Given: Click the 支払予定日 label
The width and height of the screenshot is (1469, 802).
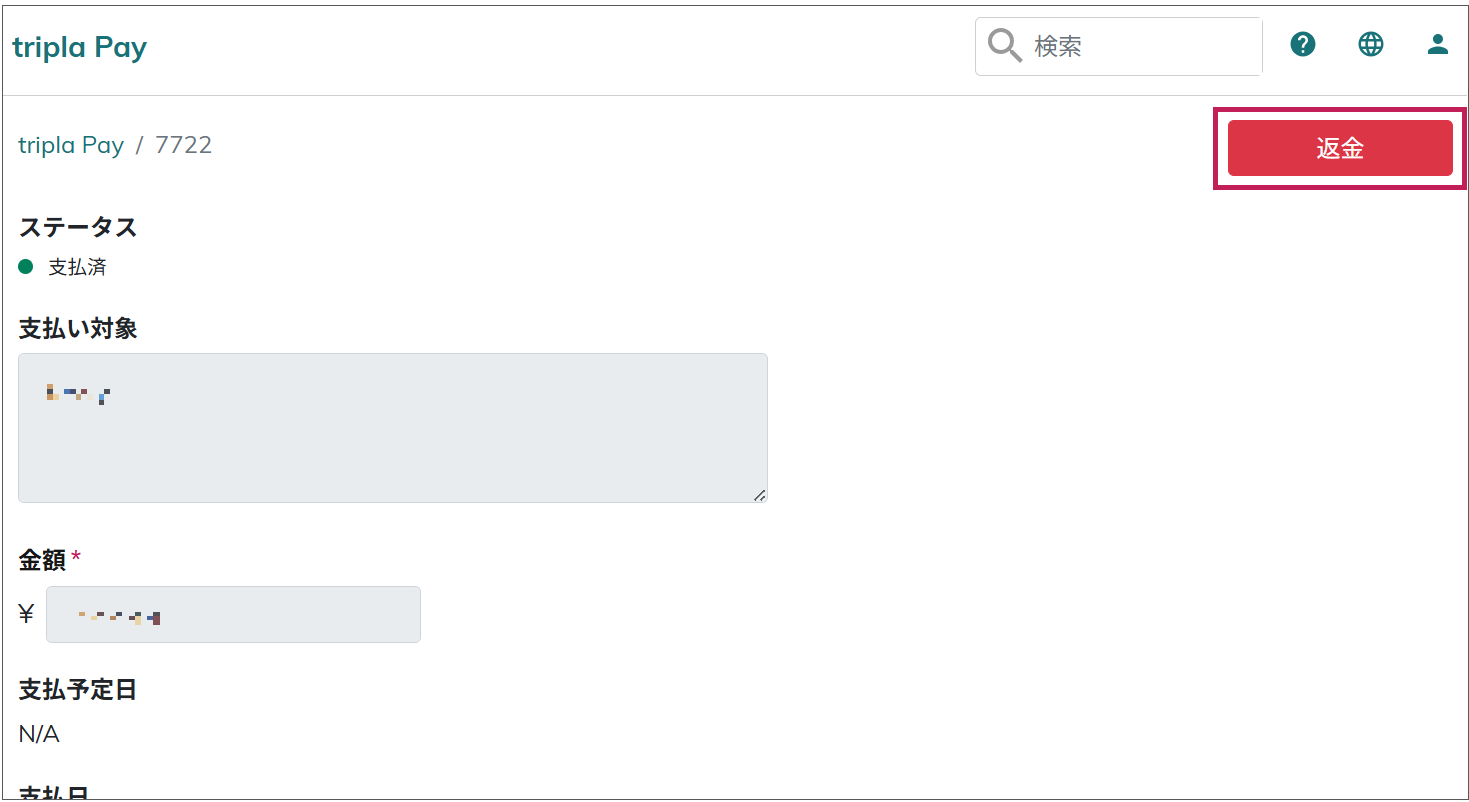Looking at the screenshot, I should [x=78, y=689].
